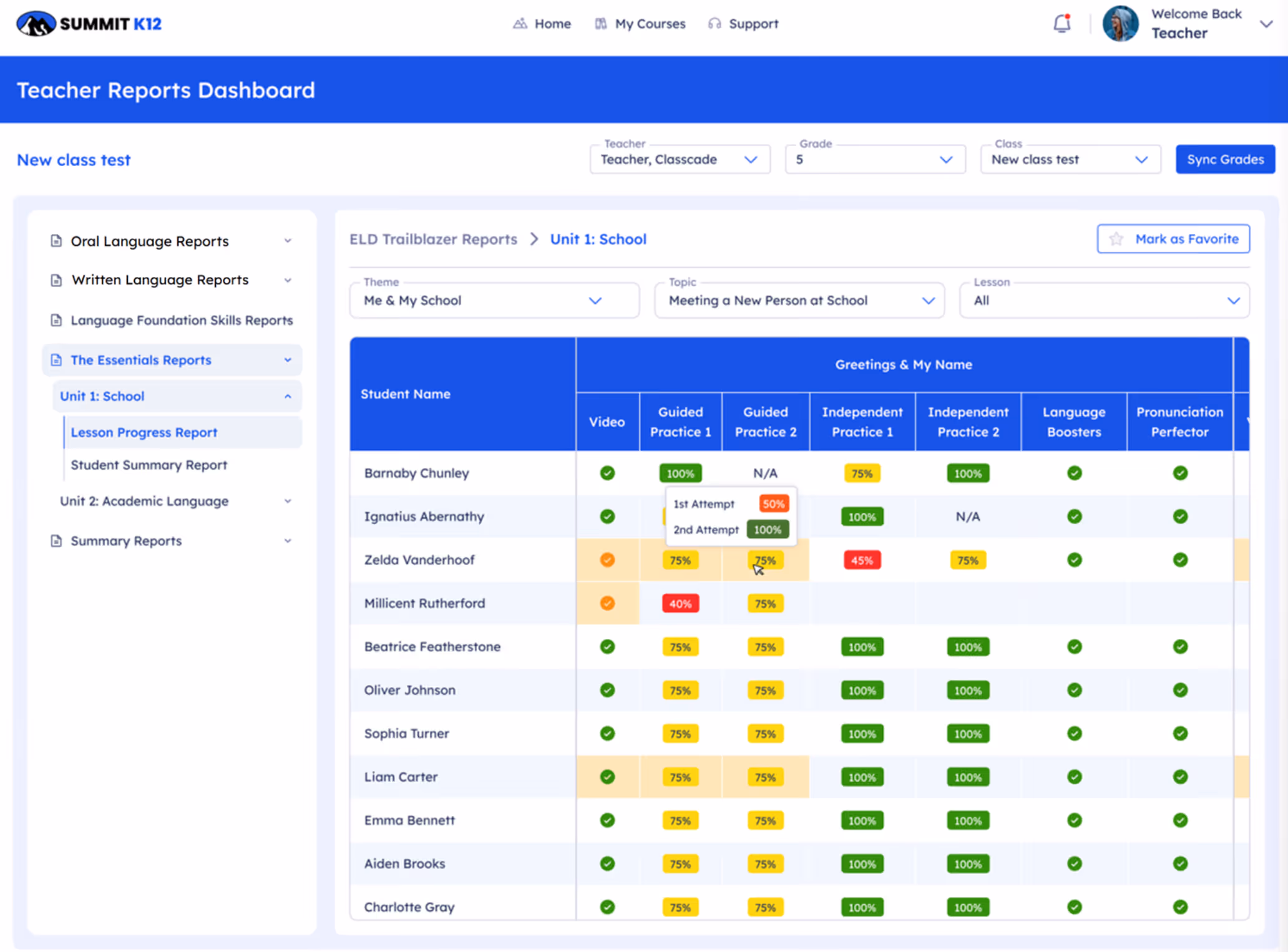Image resolution: width=1288 pixels, height=952 pixels.
Task: Open Support in top navigation
Action: [743, 24]
